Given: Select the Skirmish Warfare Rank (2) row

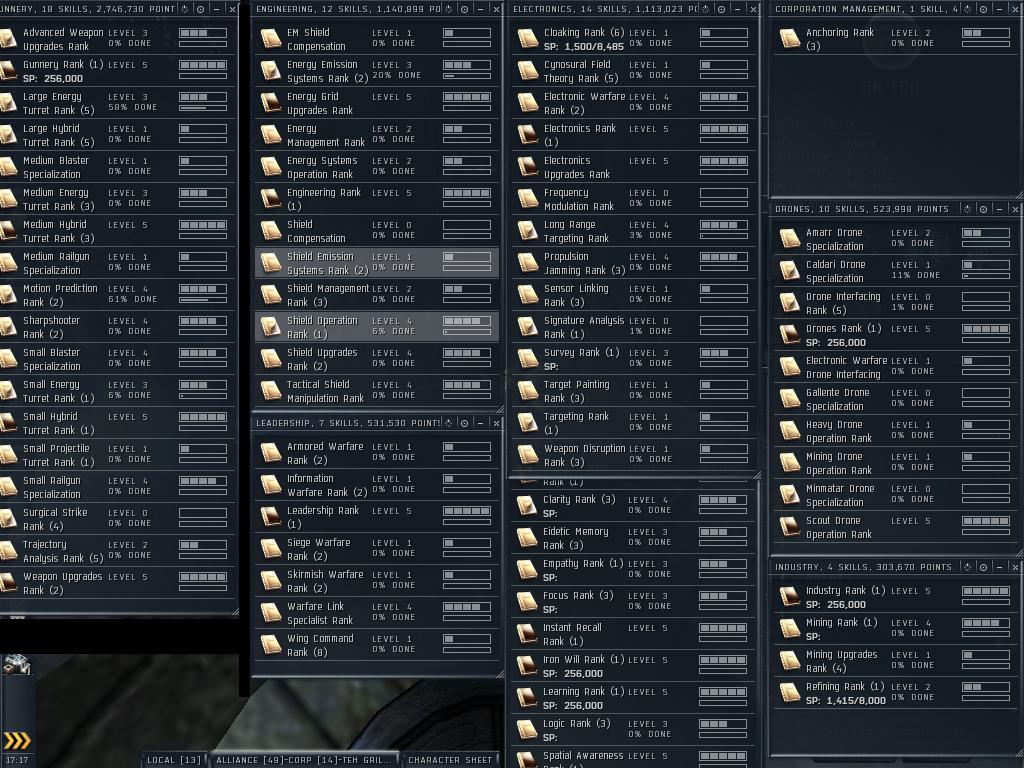Looking at the screenshot, I should 377,581.
